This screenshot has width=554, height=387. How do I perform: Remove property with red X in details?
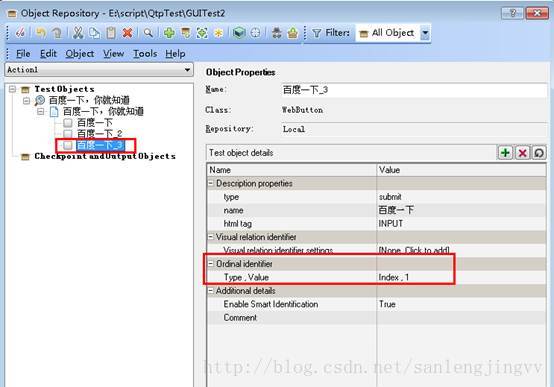tap(522, 153)
